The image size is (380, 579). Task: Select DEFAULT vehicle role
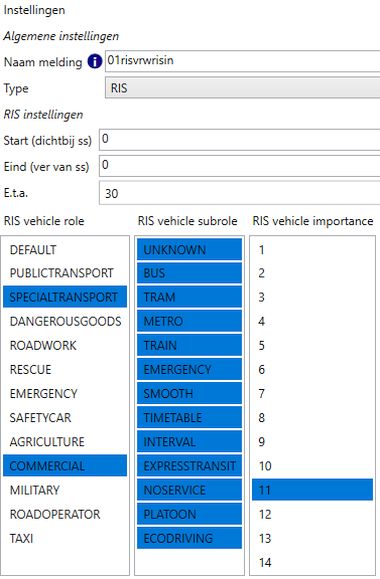65,250
